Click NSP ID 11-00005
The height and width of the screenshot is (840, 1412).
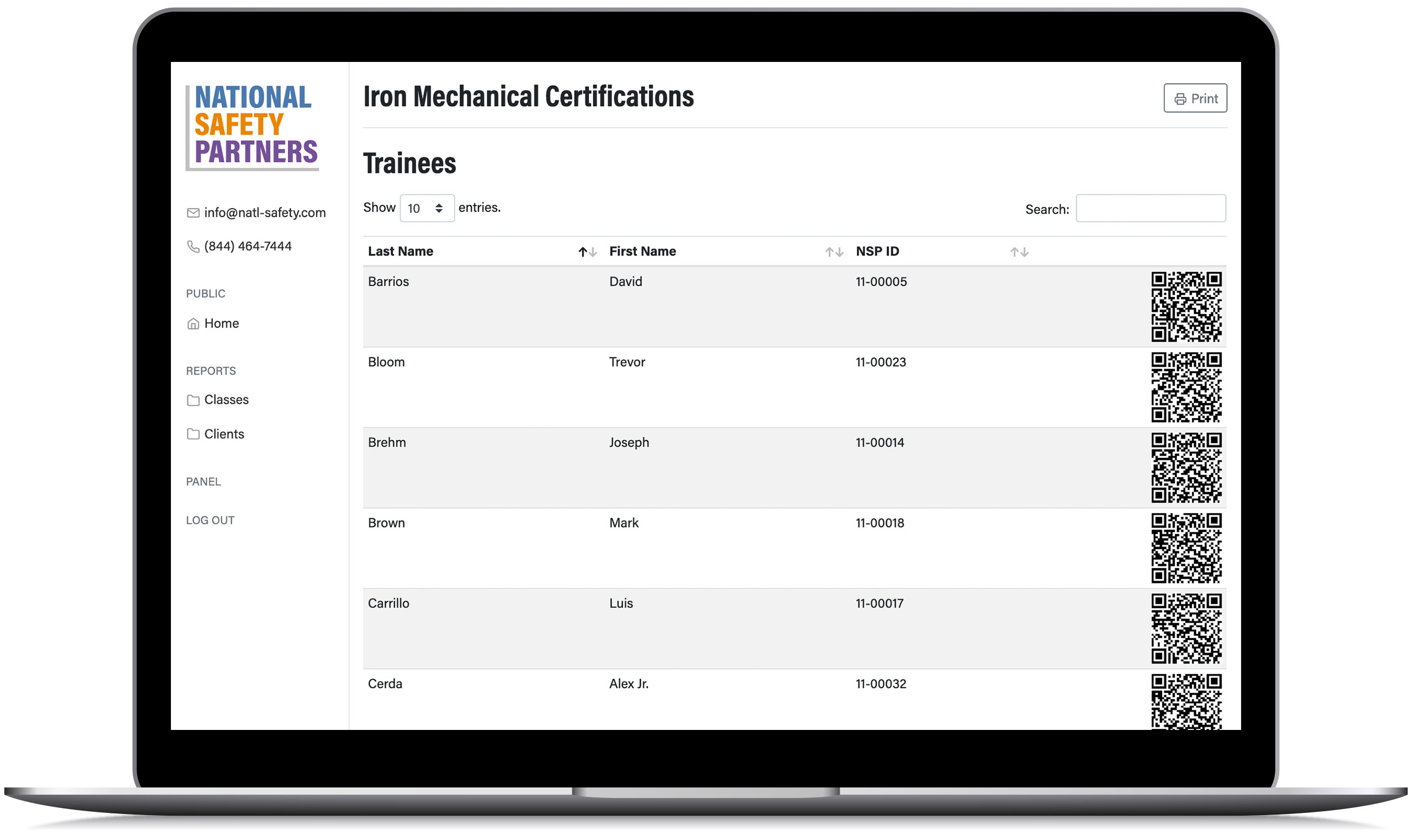881,281
